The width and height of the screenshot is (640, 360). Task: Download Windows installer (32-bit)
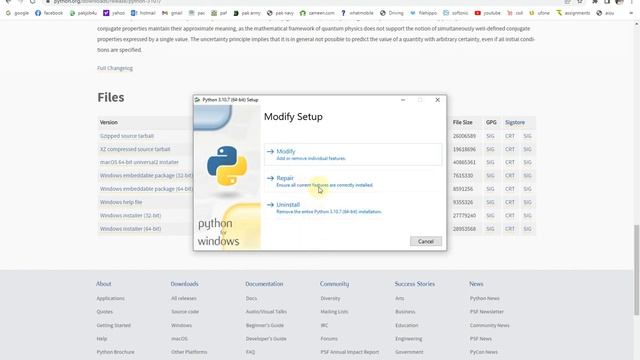[x=130, y=216]
